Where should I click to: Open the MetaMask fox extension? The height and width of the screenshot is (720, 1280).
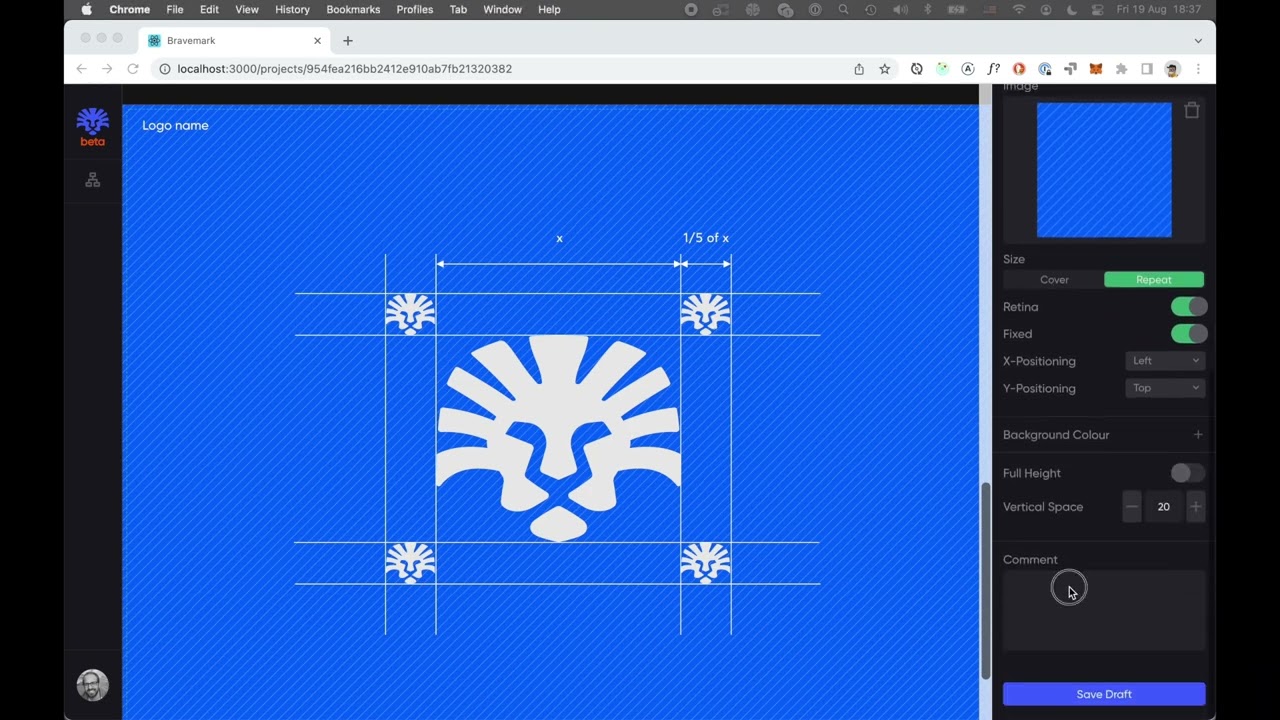[x=1096, y=69]
